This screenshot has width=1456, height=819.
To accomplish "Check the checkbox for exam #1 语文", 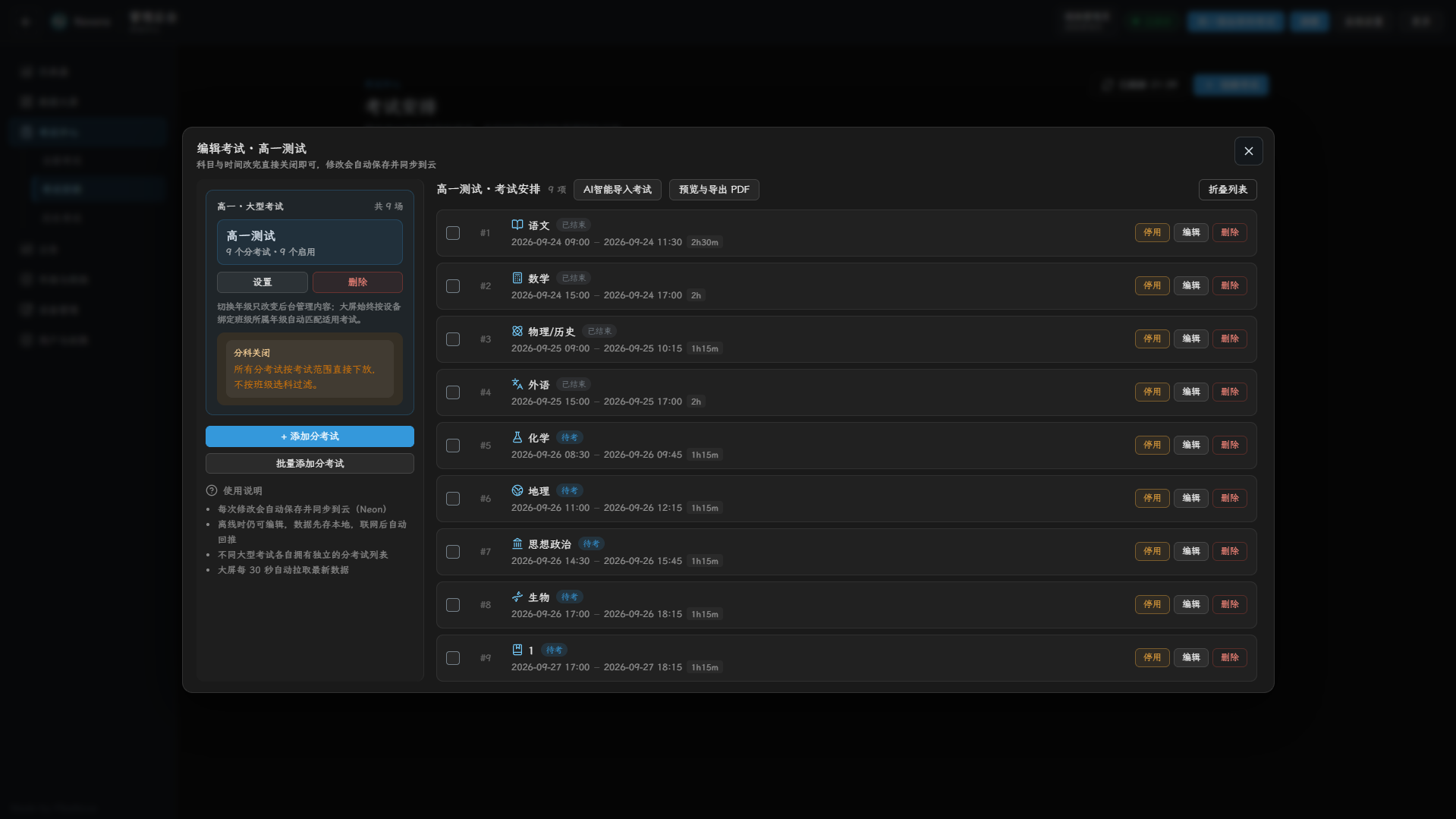I will 453,233.
